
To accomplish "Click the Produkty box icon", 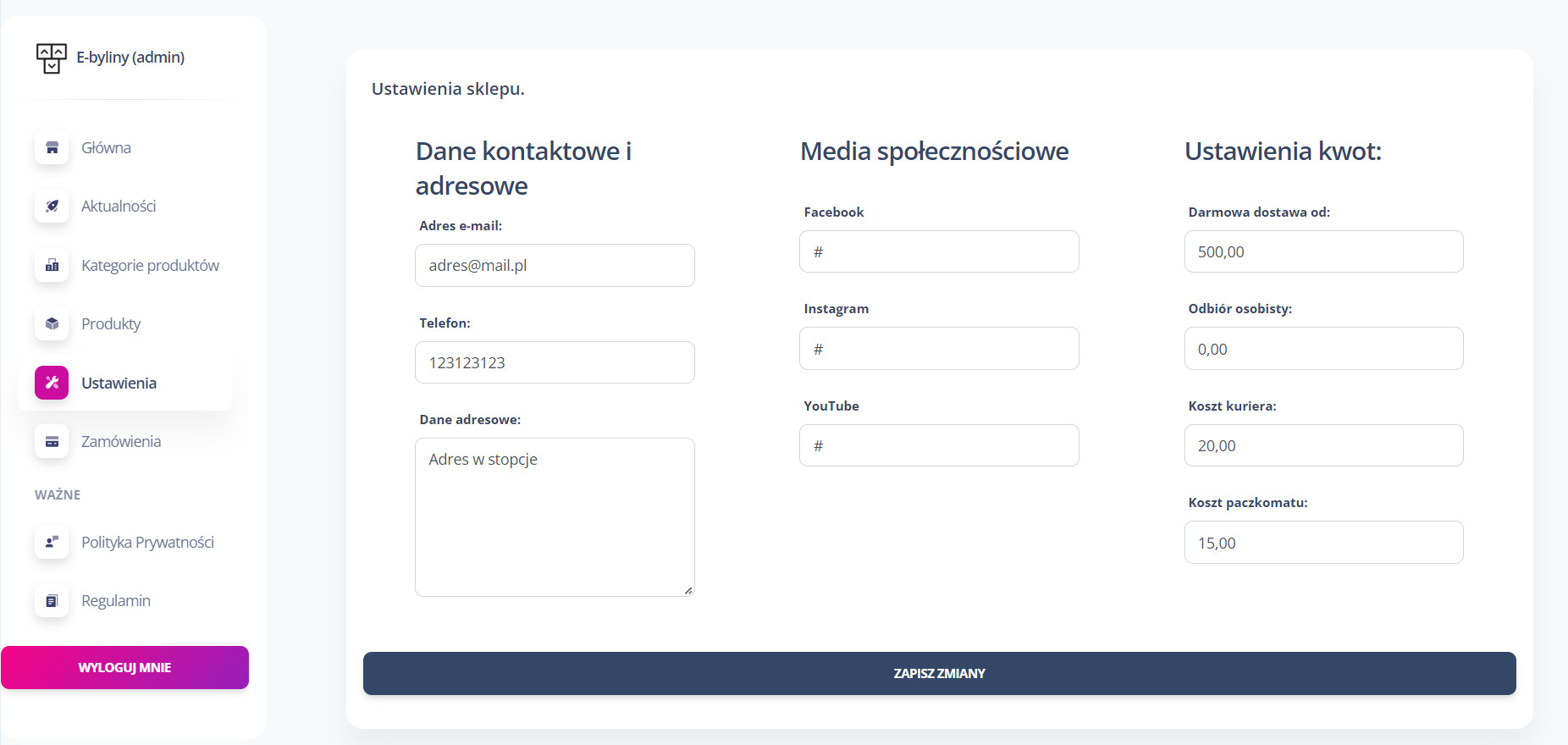I will tap(52, 323).
